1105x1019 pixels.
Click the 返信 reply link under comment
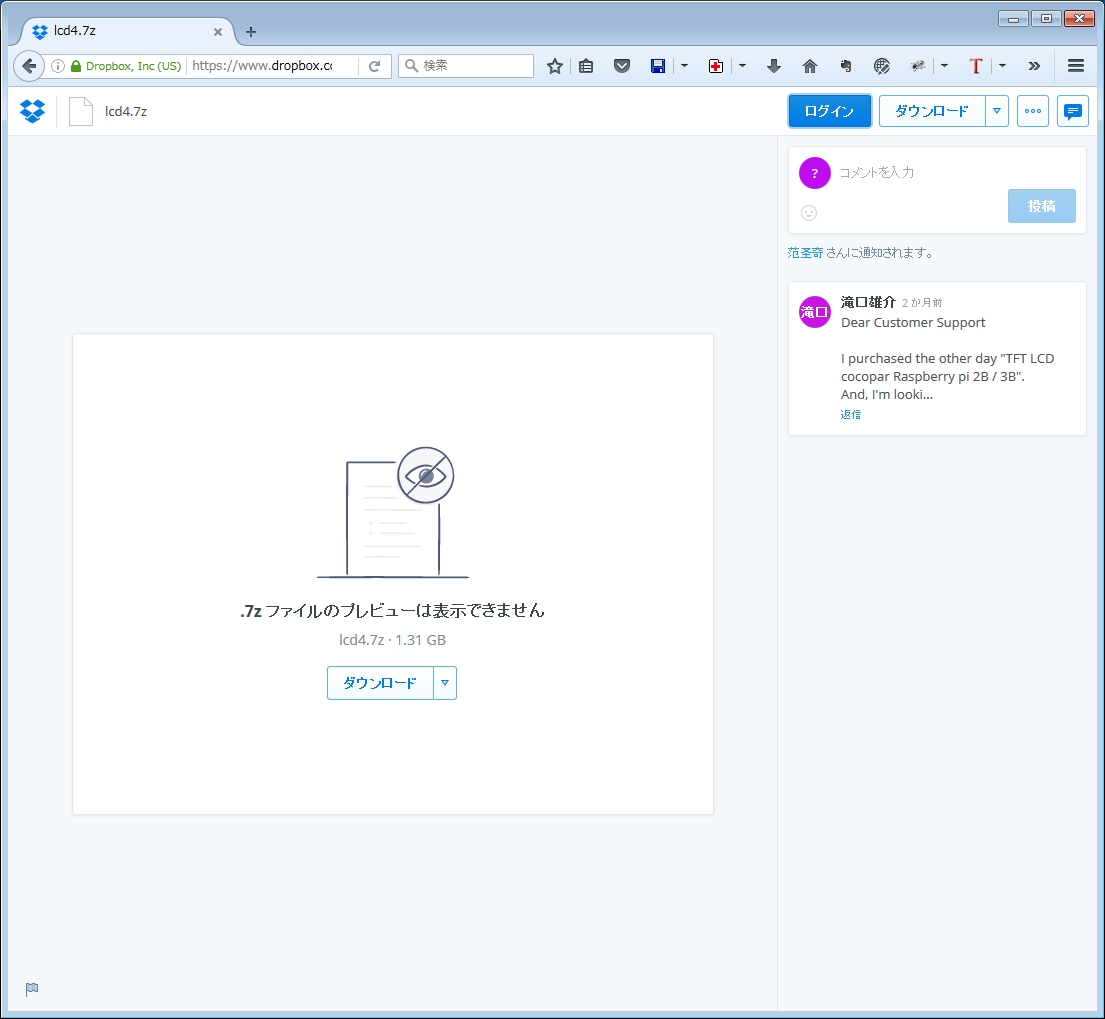click(x=850, y=414)
